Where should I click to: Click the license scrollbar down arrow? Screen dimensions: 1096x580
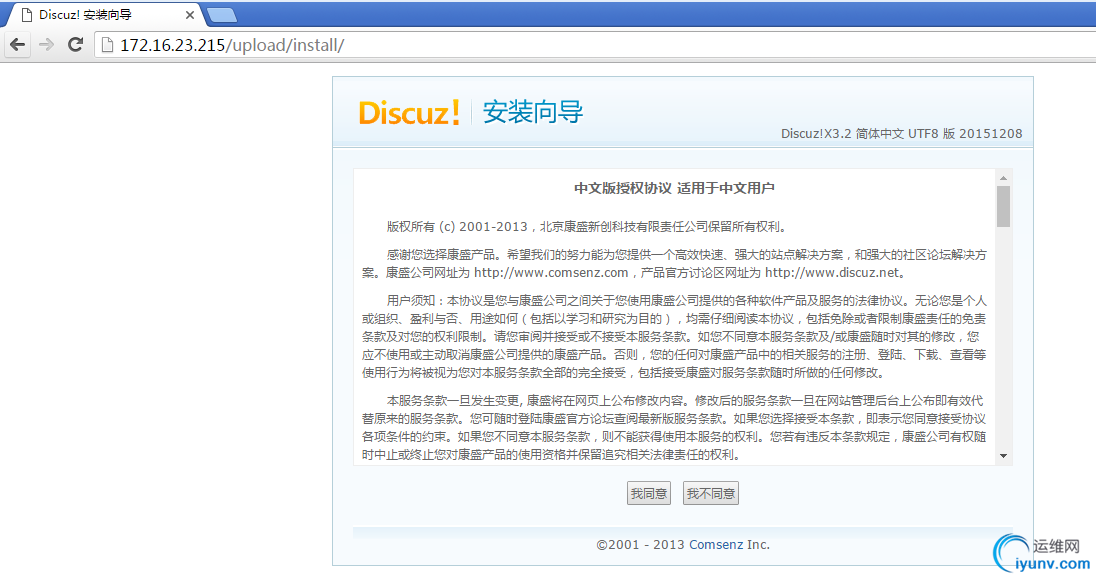(1004, 456)
